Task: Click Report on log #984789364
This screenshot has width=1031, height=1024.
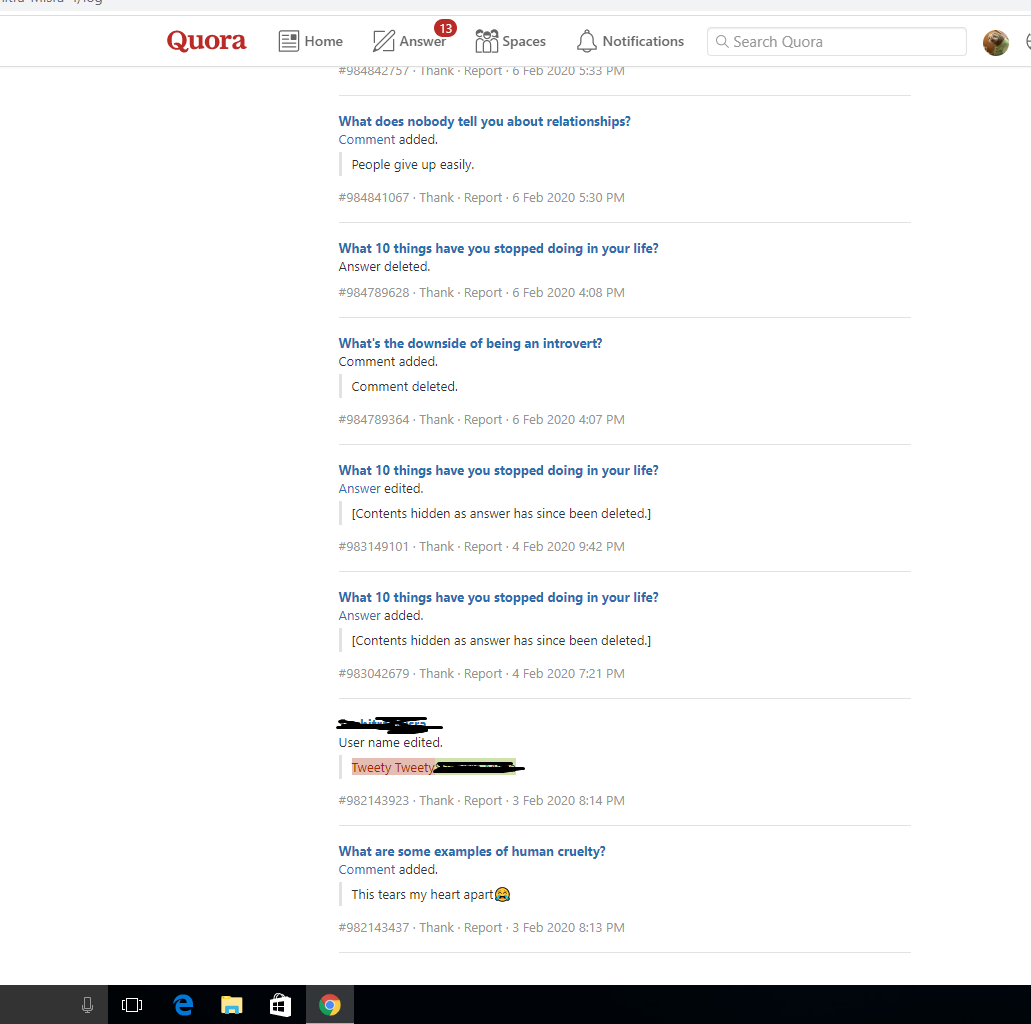Action: coord(483,420)
